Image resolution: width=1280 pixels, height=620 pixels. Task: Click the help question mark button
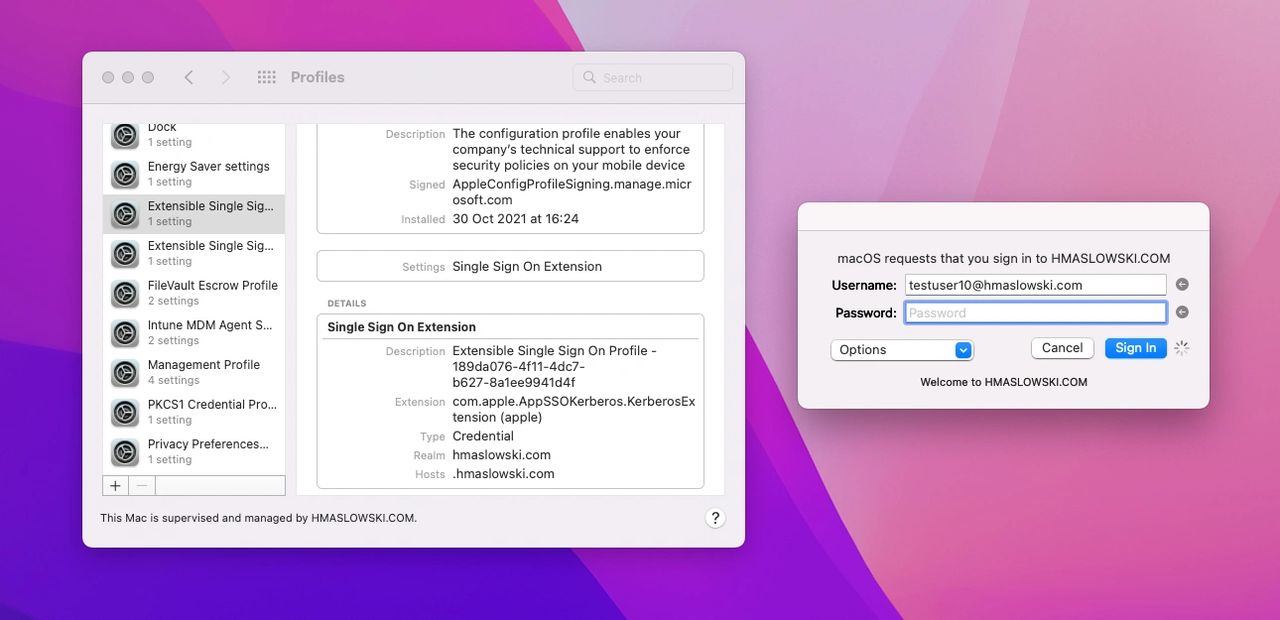pyautogui.click(x=714, y=517)
